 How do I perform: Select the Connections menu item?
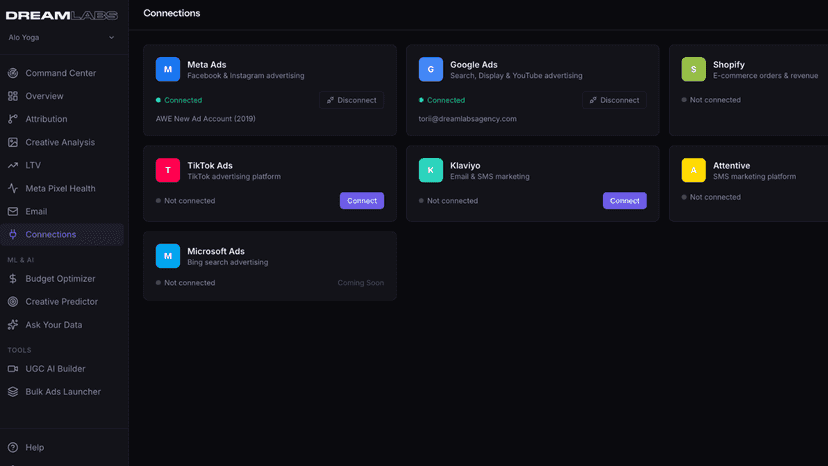[x=62, y=234]
